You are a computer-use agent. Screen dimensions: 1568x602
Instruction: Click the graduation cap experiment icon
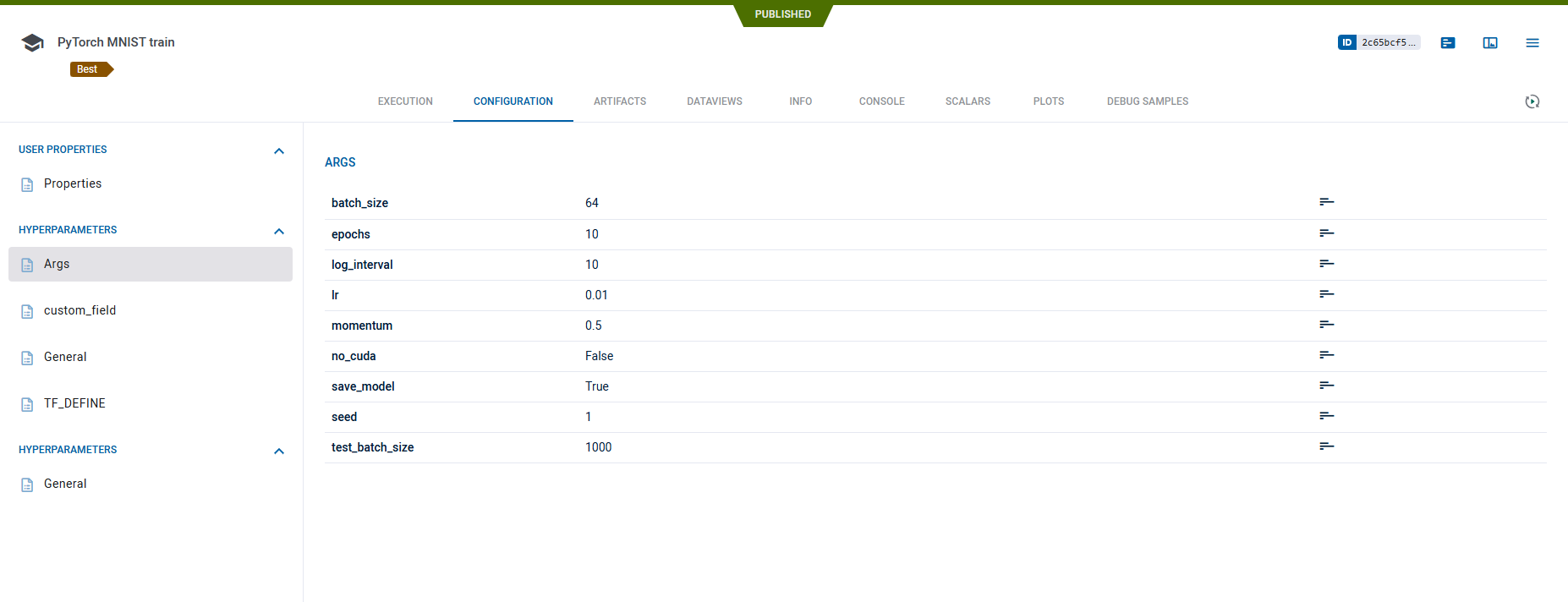pyautogui.click(x=32, y=43)
